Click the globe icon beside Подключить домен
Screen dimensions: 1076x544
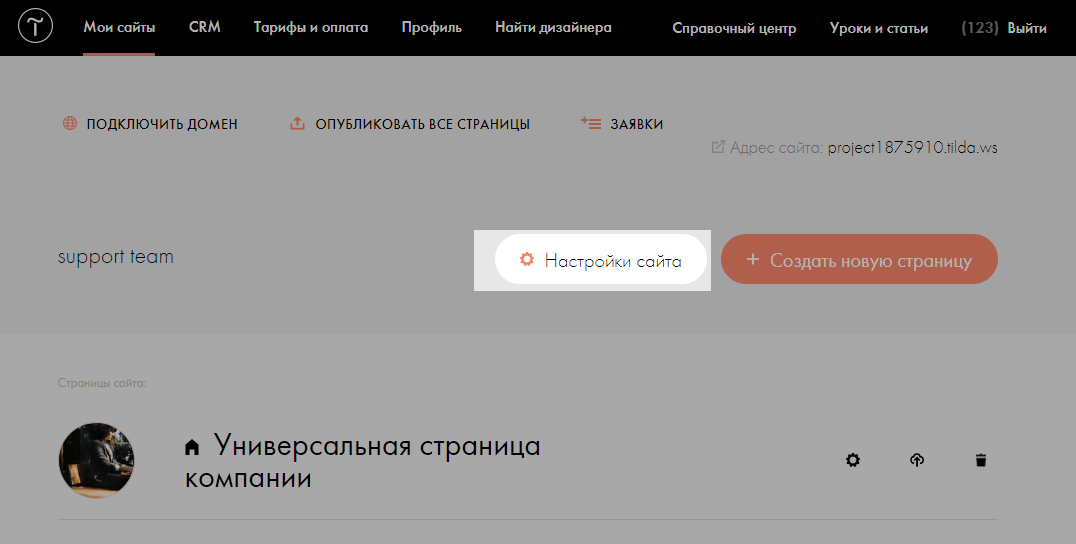[x=70, y=123]
